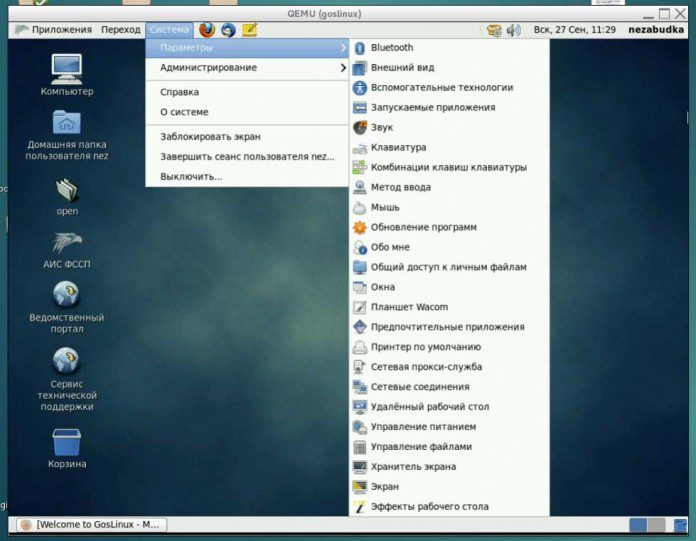Switch to the first workspace in the workspace switcher
The height and width of the screenshot is (541, 696).
tap(638, 525)
